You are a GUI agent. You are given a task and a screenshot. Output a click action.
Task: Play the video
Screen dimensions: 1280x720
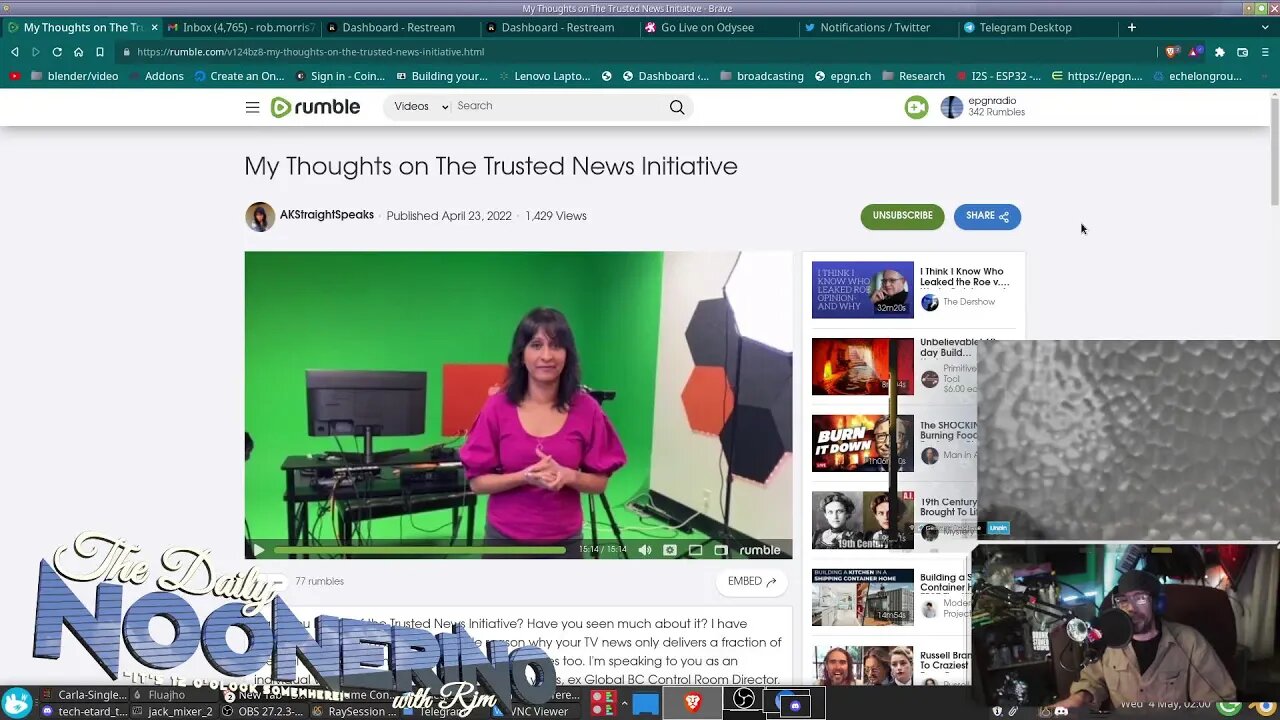tap(258, 550)
